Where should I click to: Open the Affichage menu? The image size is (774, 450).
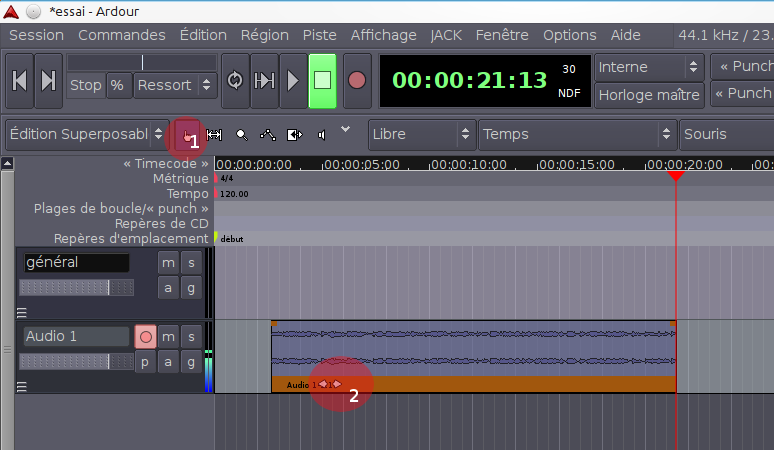(x=384, y=36)
